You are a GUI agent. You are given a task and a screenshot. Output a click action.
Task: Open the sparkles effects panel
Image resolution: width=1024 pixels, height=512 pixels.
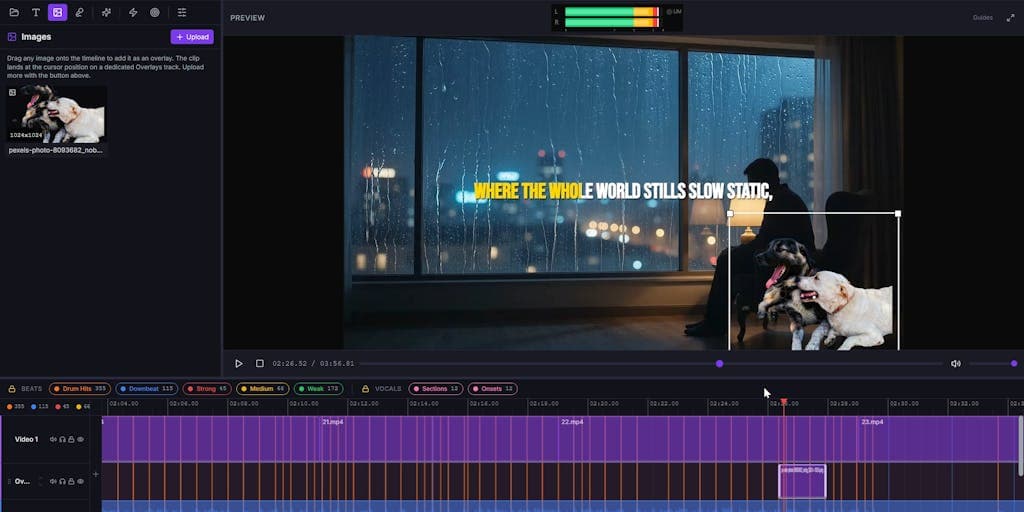click(106, 12)
